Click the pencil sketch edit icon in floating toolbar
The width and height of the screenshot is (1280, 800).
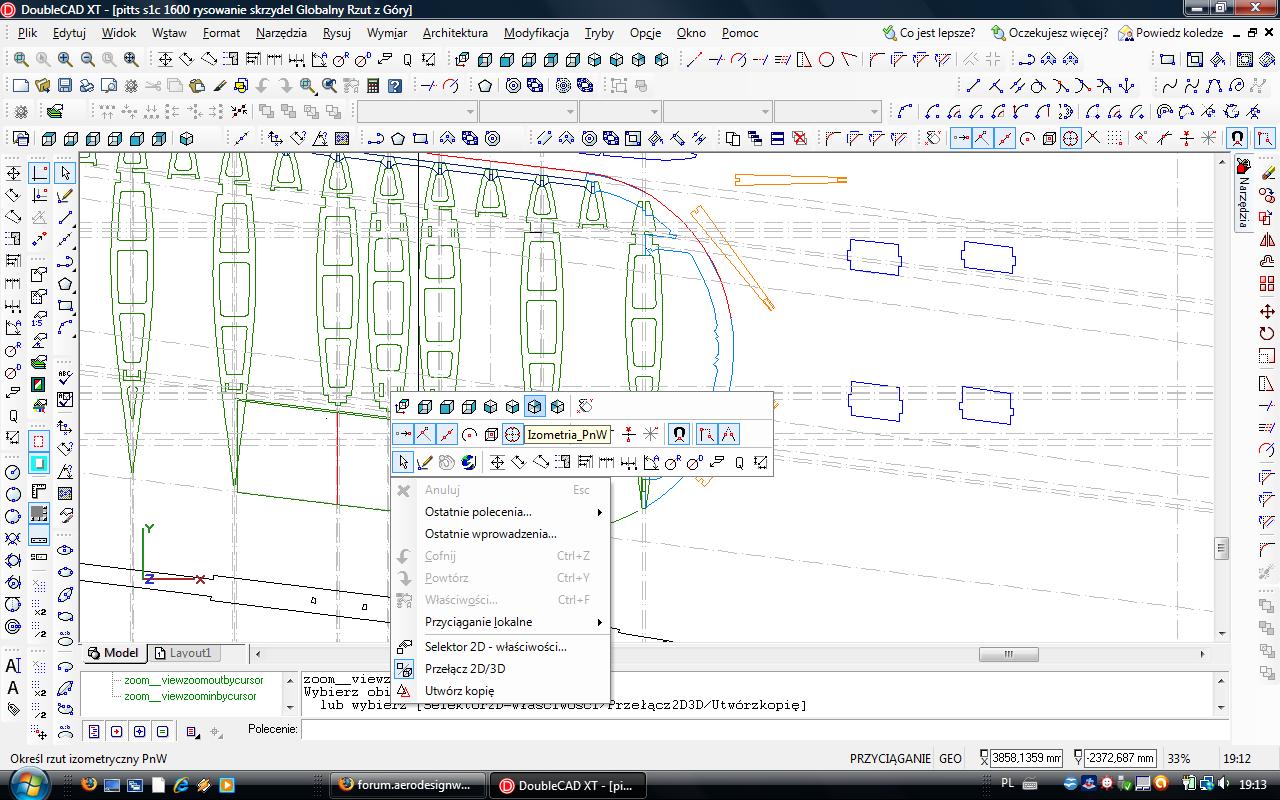click(424, 462)
